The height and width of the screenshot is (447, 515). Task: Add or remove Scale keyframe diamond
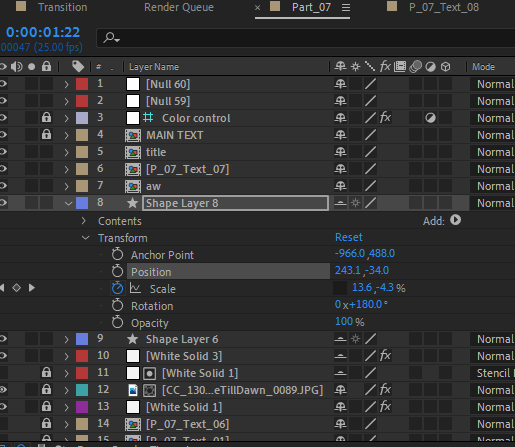point(16,288)
